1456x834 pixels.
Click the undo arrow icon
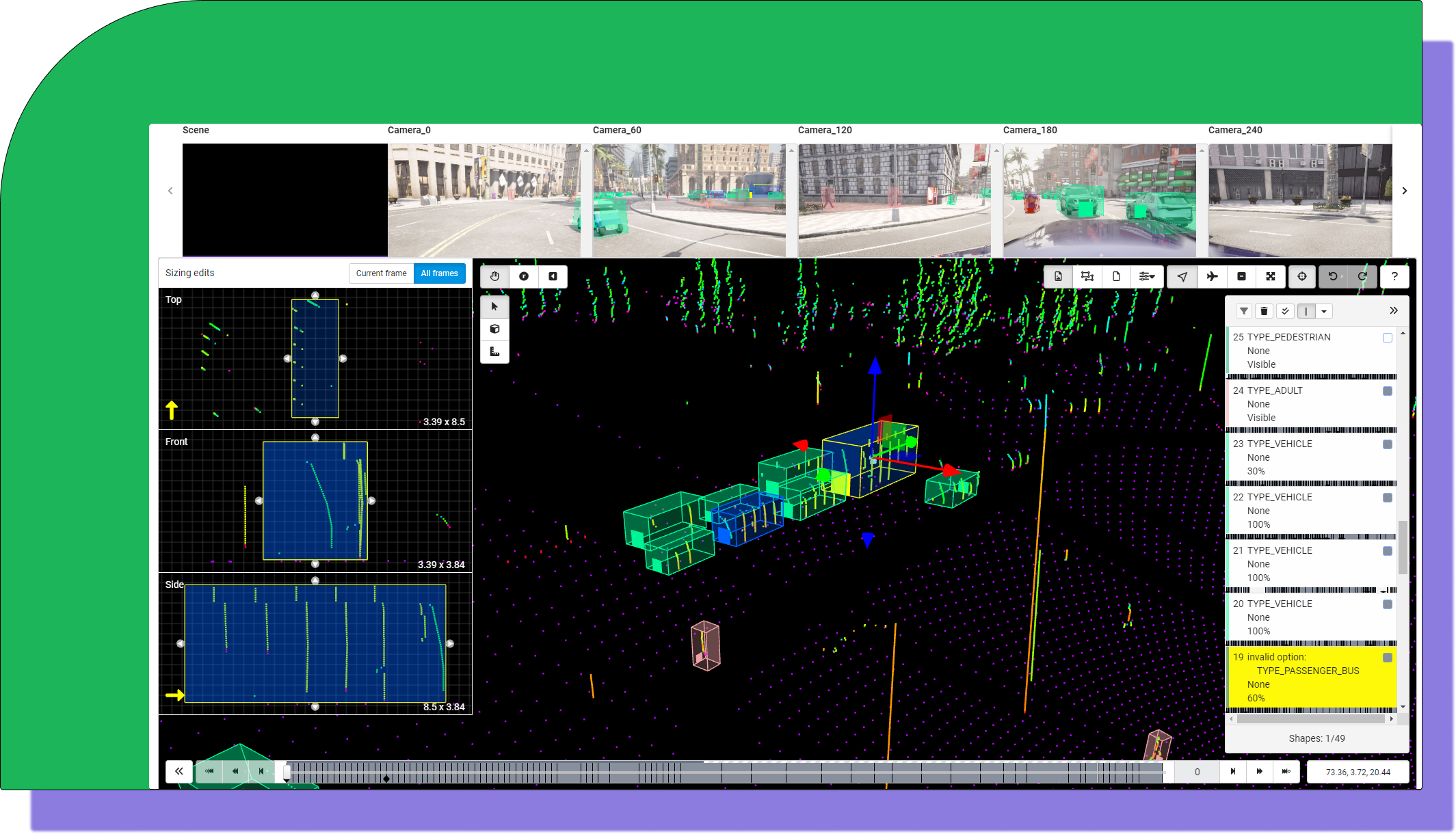1332,276
